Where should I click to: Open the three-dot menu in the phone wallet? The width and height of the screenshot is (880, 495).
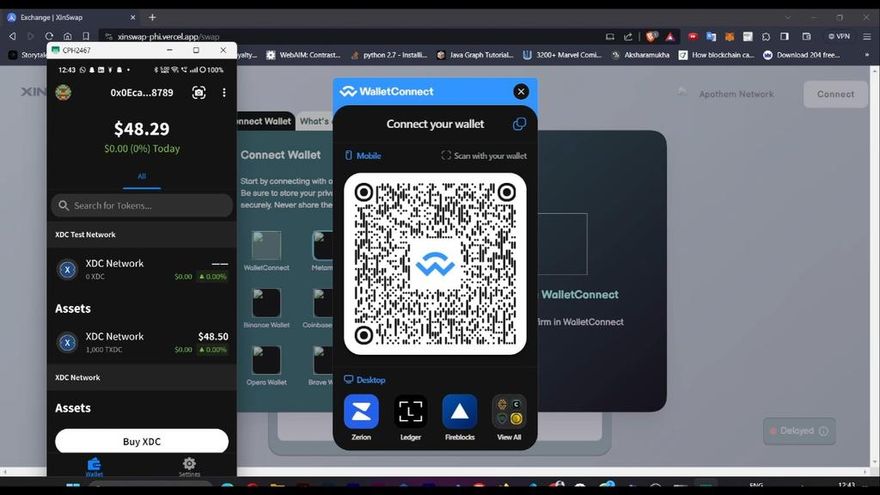point(224,93)
